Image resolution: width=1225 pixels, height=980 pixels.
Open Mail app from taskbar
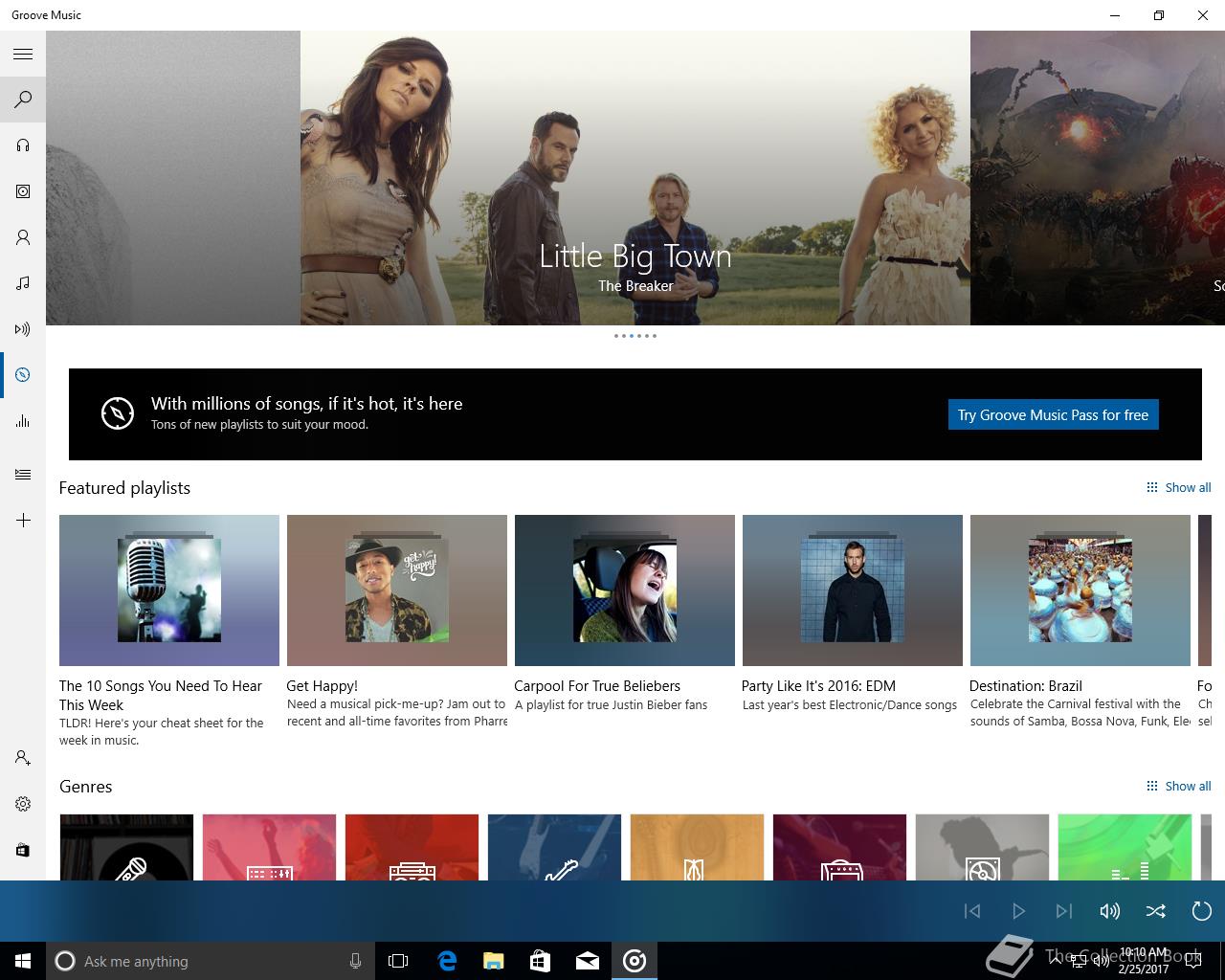click(x=588, y=961)
